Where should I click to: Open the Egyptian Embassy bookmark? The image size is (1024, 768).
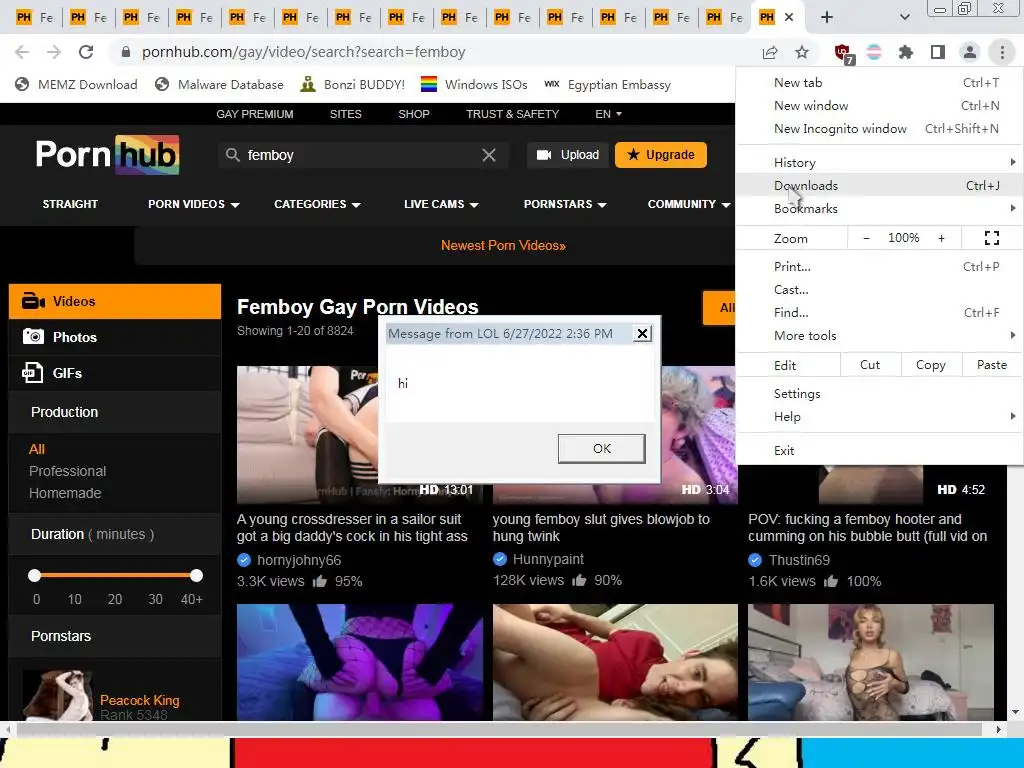tap(607, 84)
